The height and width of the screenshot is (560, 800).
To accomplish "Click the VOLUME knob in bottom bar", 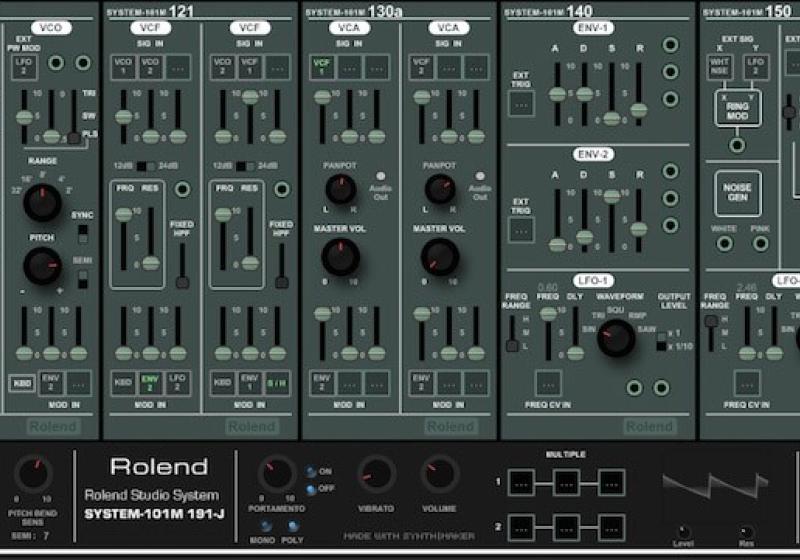I will [x=440, y=474].
